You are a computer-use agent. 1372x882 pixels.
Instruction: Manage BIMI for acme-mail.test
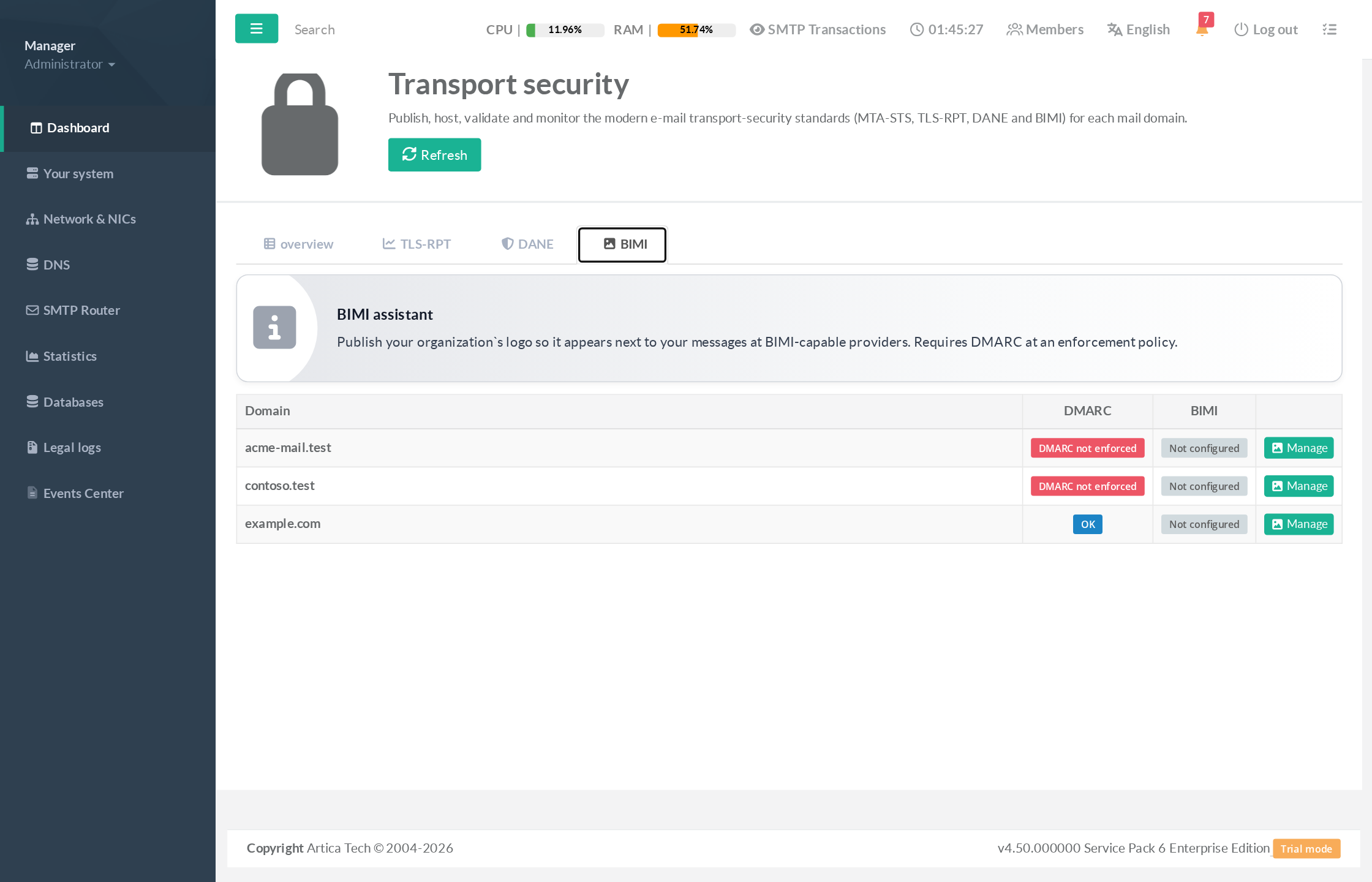1298,448
